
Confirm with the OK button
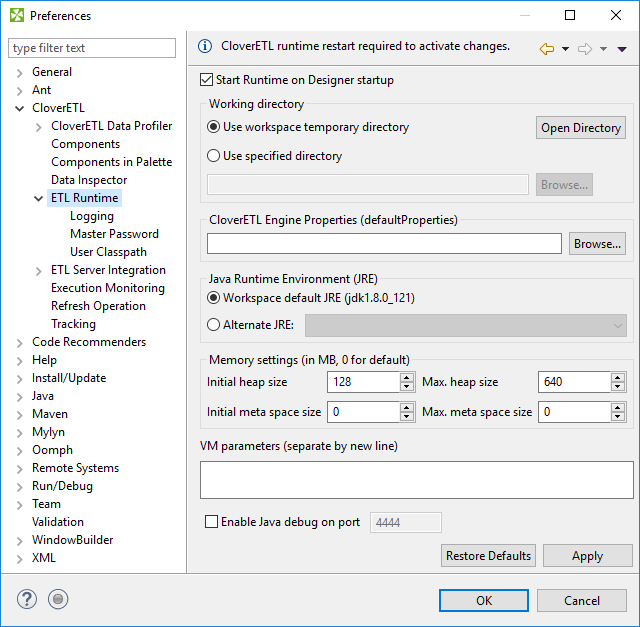pyautogui.click(x=484, y=600)
